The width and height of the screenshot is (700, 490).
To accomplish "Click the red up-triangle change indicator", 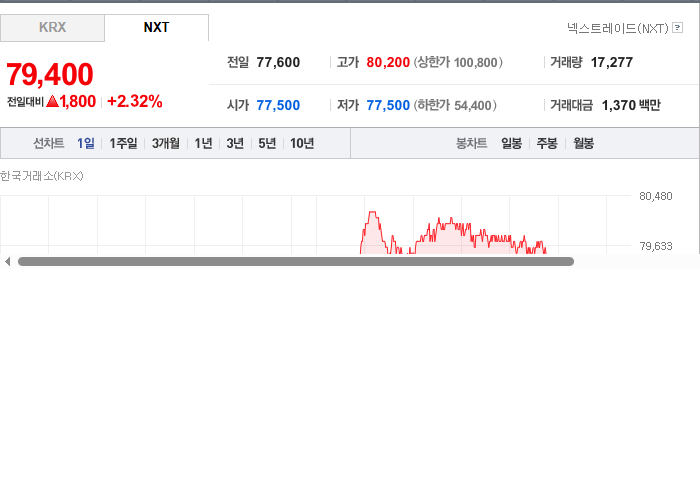I will (x=52, y=101).
